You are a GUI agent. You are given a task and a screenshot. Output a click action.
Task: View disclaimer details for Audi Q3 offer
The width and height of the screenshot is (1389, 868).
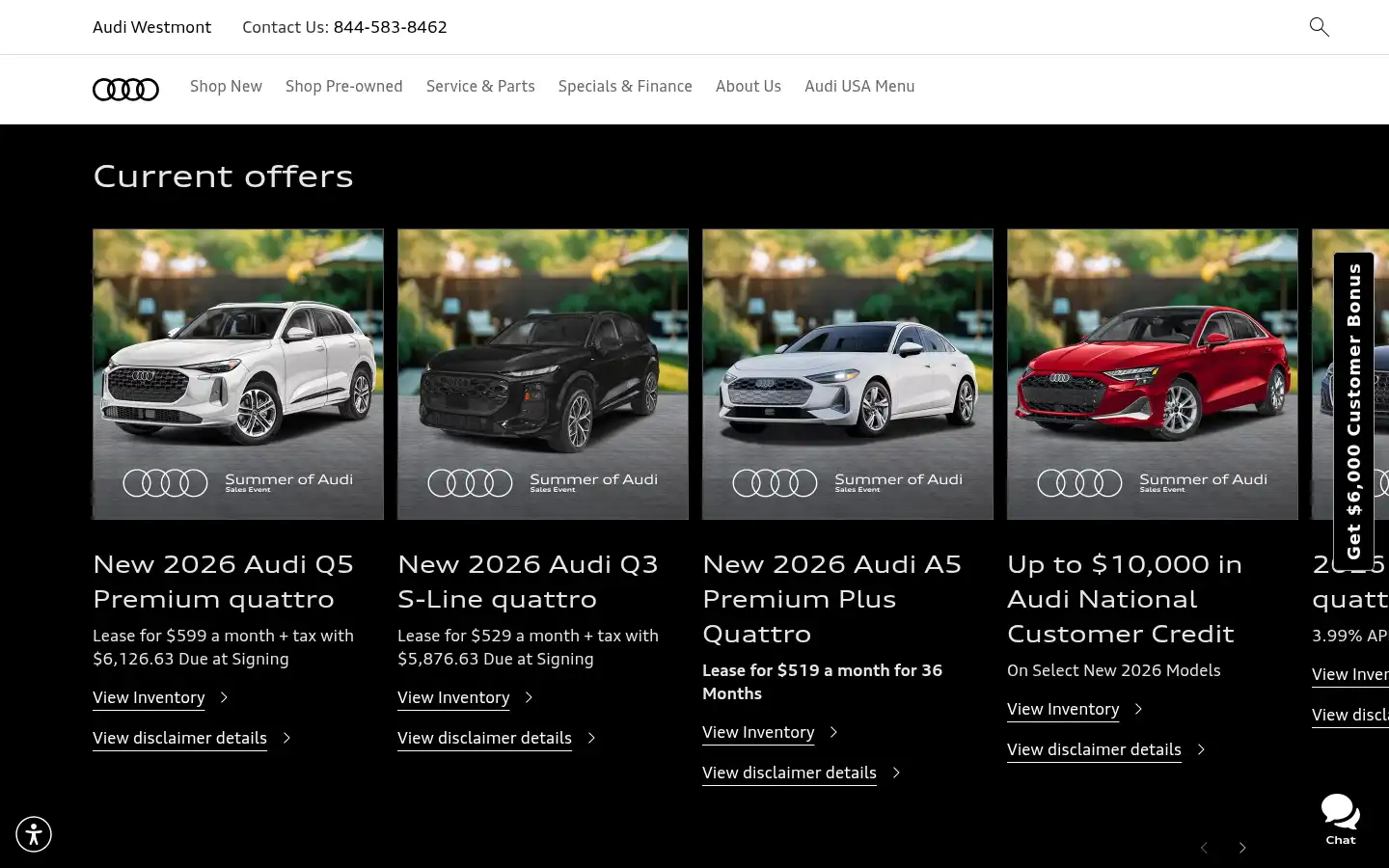tap(484, 738)
